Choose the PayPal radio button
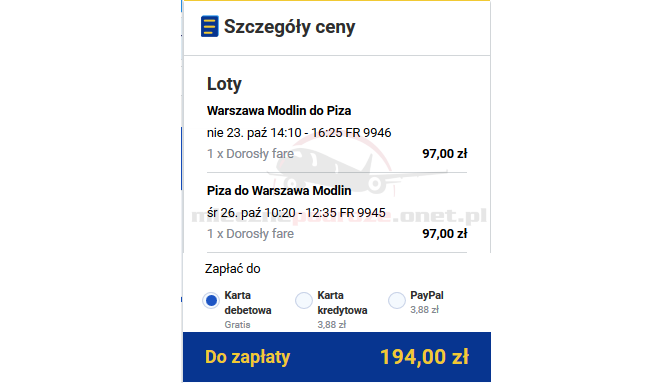Image resolution: width=660 pixels, height=383 pixels. 397,301
